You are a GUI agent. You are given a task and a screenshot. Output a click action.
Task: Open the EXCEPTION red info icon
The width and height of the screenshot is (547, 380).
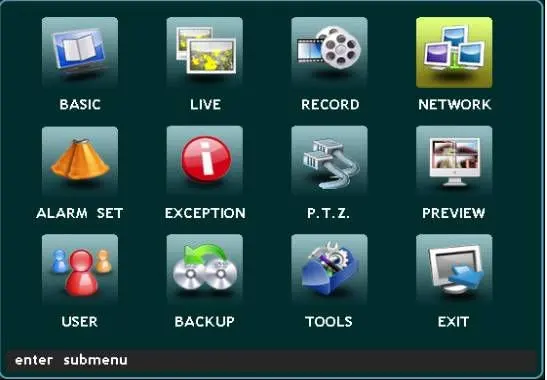point(205,161)
